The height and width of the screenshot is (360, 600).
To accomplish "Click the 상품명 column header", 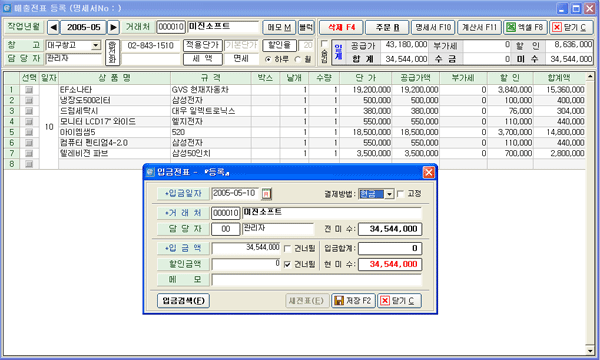I will 114,78.
